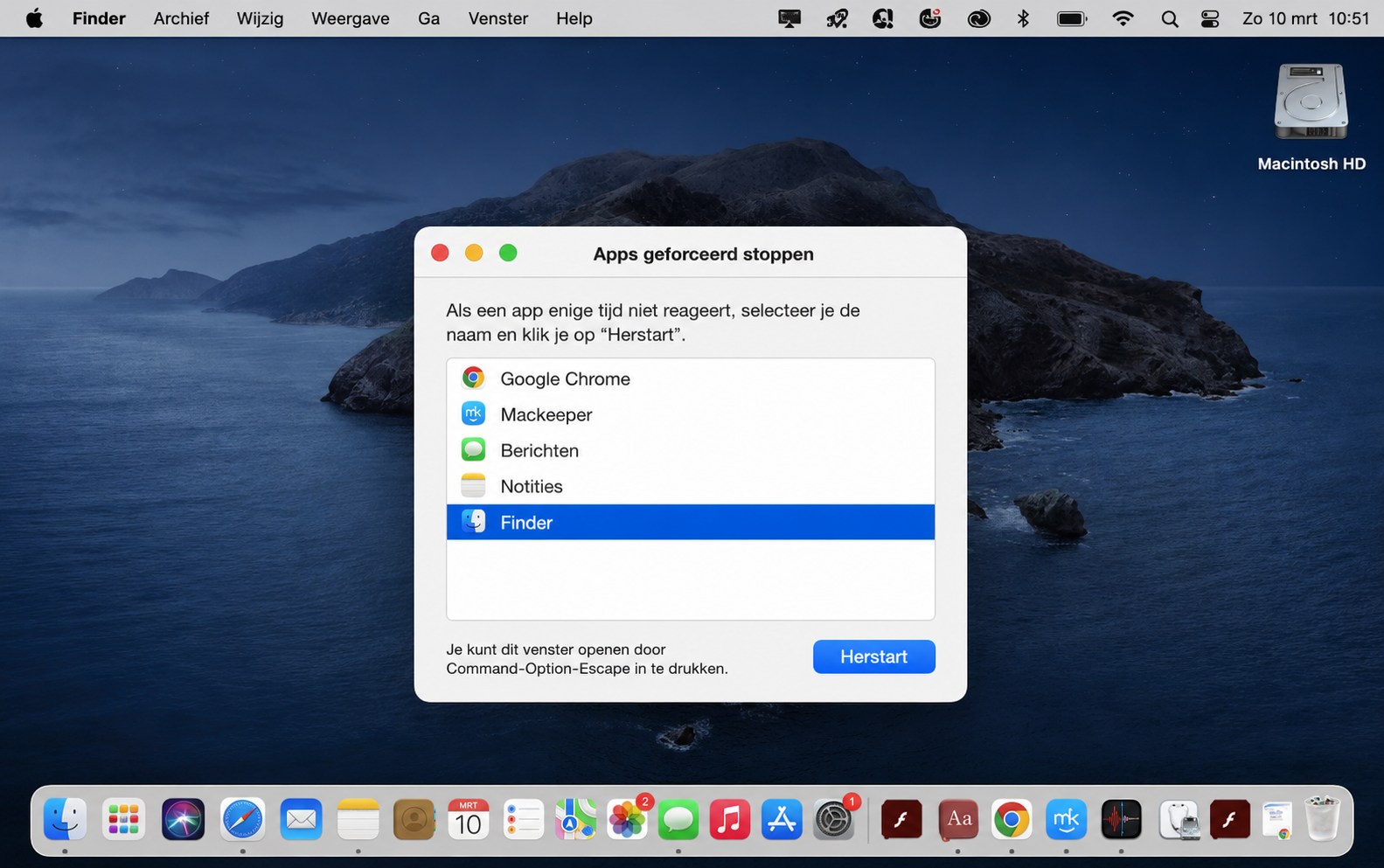Viewport: 1384px width, 868px height.
Task: Open Creative Cloud menu bar icon
Action: tap(979, 18)
